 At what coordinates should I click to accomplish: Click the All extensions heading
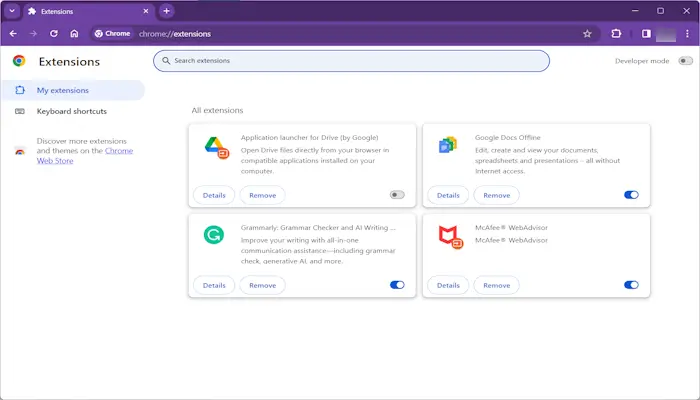pos(217,110)
